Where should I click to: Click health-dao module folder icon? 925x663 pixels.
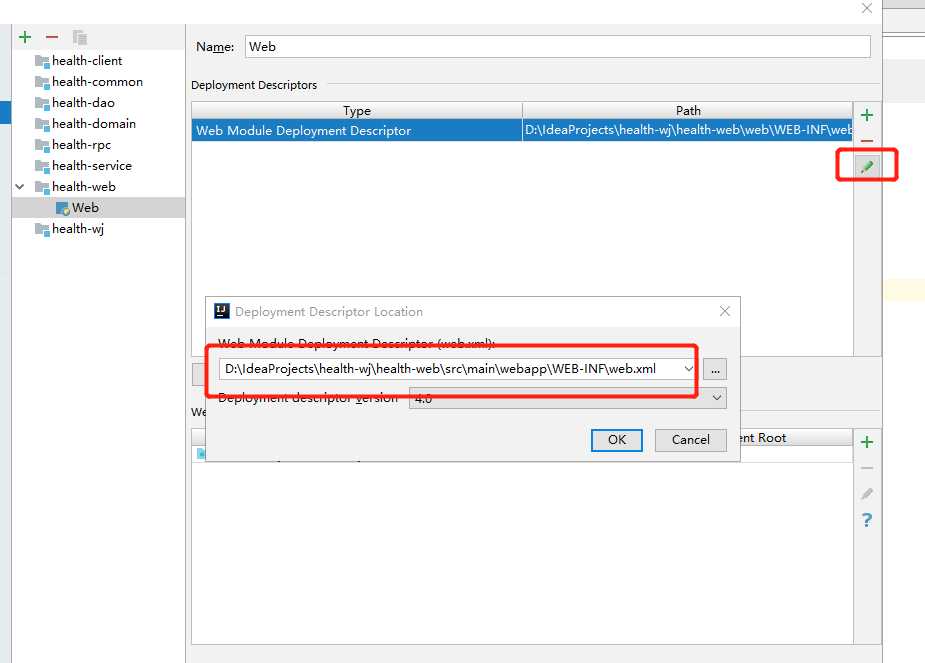coord(42,103)
